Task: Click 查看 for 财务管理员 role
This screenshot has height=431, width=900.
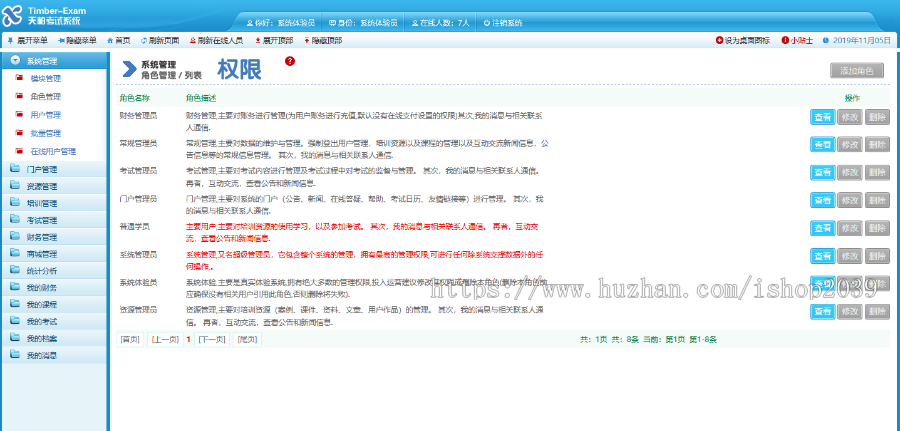Action: [823, 117]
